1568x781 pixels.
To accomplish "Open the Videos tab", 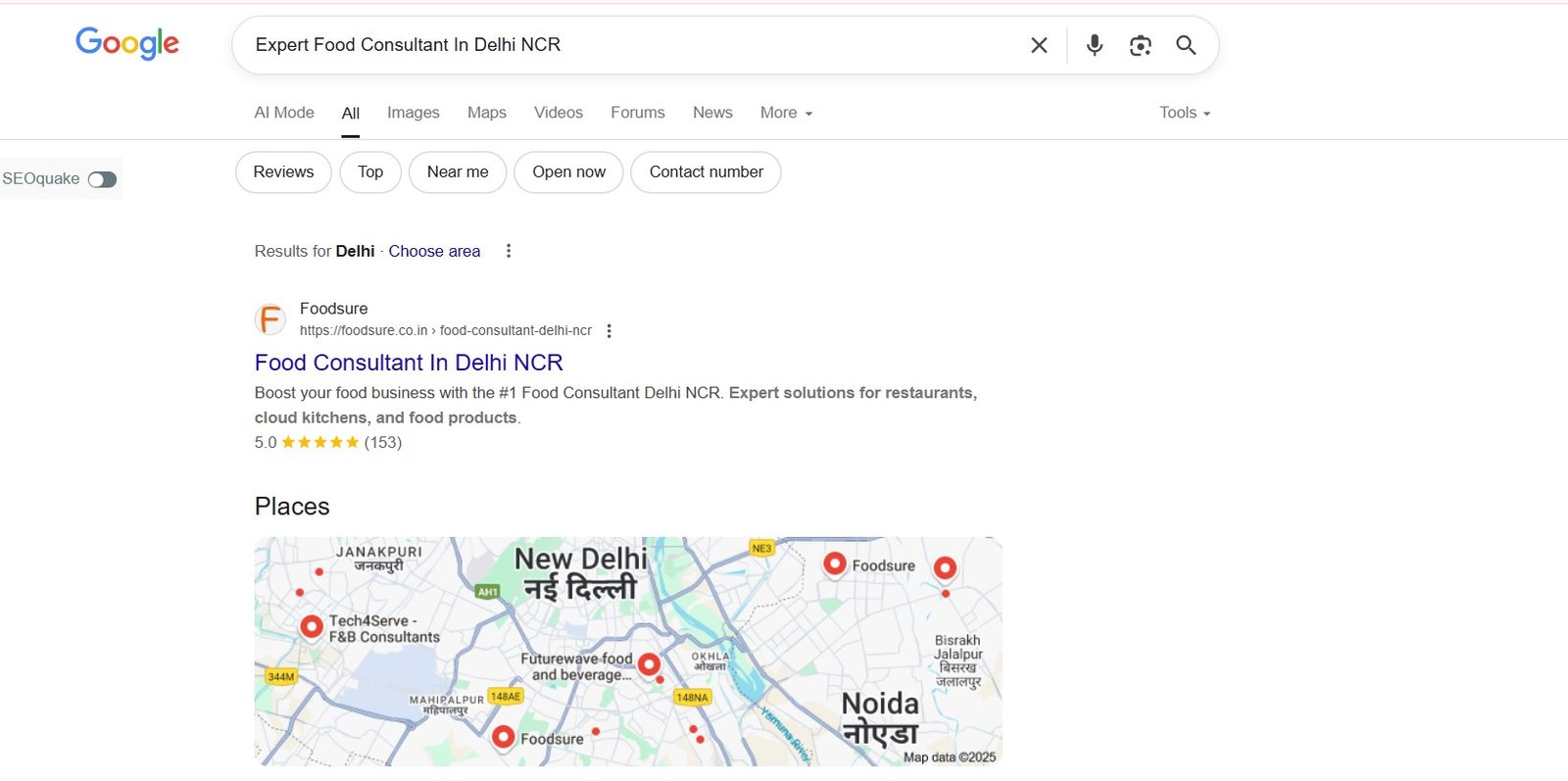I will pyautogui.click(x=559, y=113).
